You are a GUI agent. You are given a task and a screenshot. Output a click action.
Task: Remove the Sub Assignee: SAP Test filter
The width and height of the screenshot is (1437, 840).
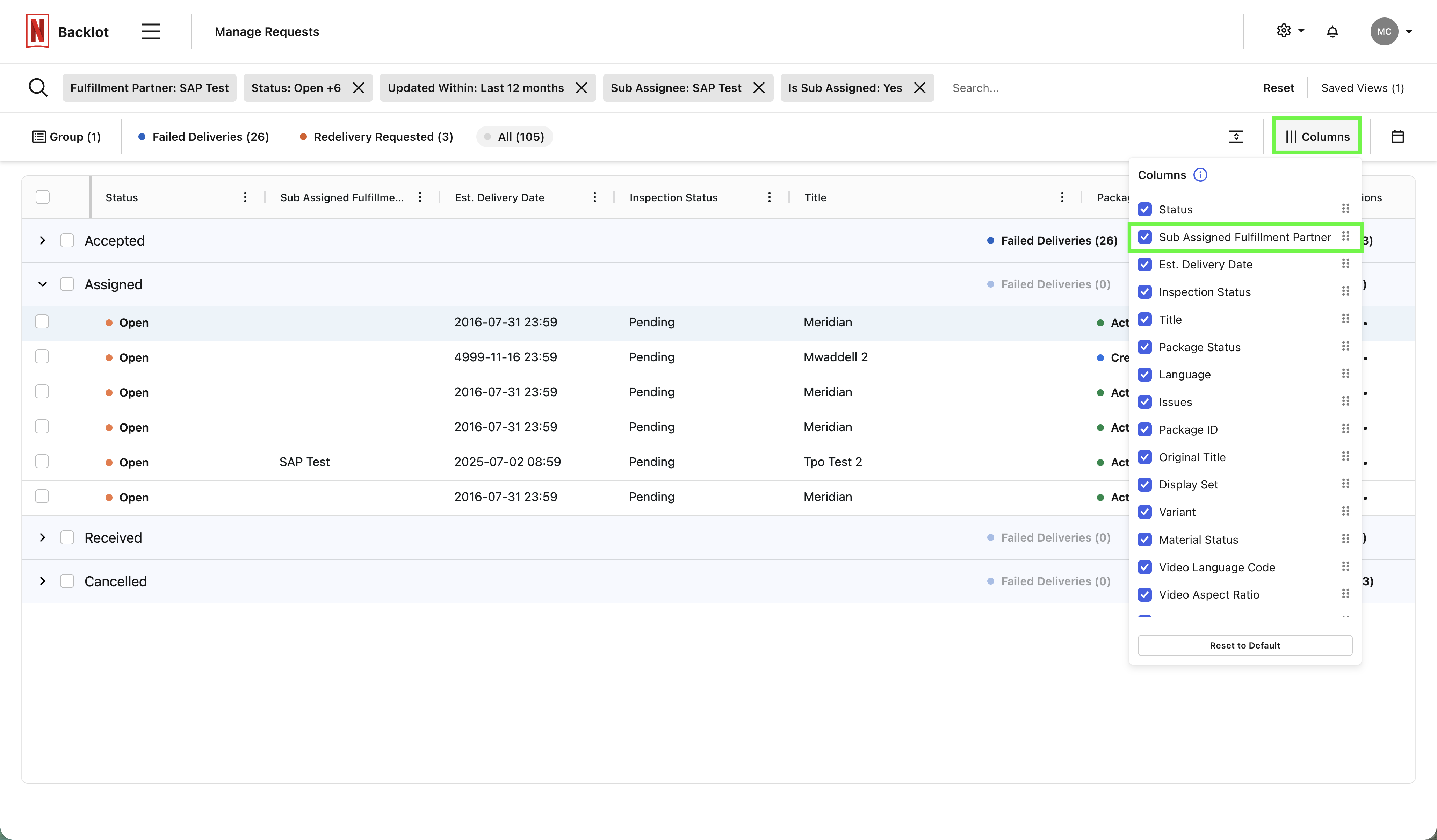tap(759, 88)
